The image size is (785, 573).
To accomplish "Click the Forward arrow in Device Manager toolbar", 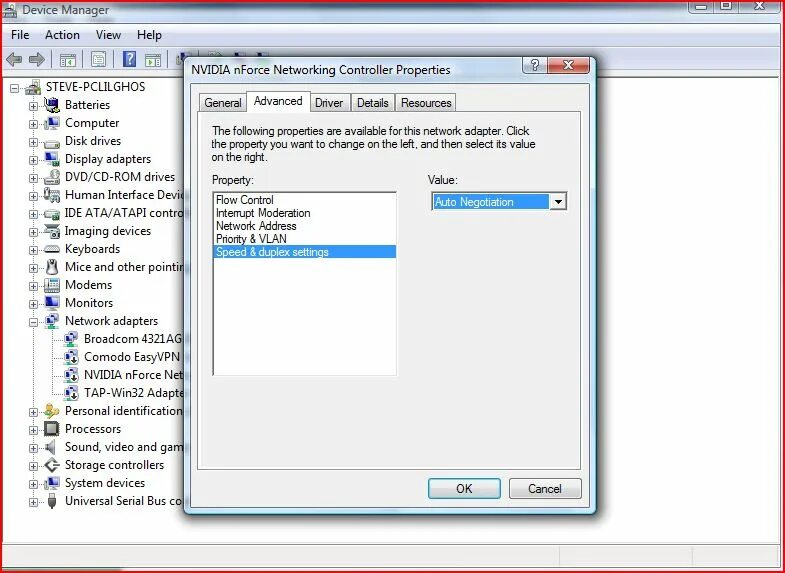I will point(37,60).
